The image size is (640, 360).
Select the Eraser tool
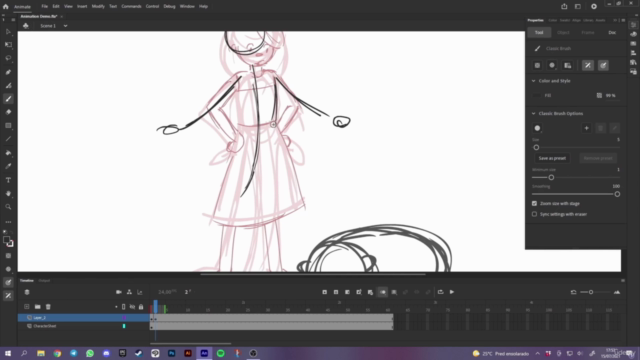[8, 112]
